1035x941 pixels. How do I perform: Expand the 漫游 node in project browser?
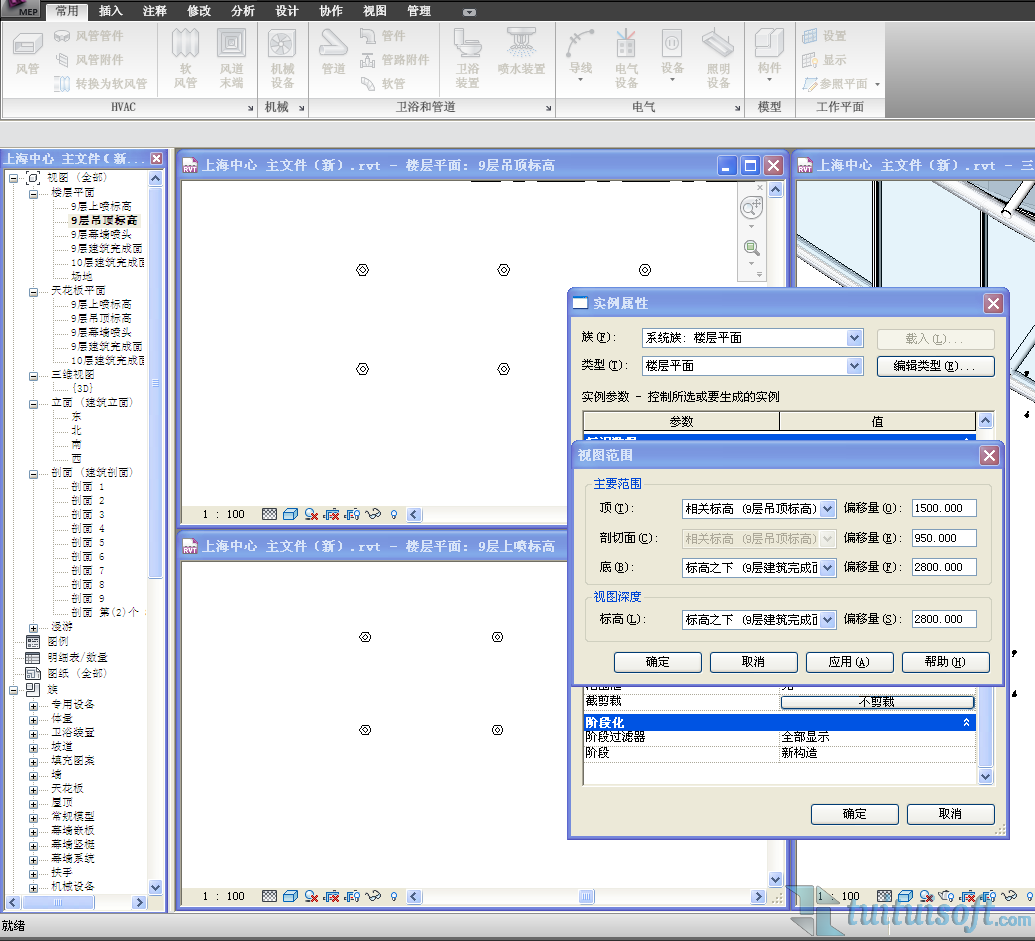click(x=33, y=627)
